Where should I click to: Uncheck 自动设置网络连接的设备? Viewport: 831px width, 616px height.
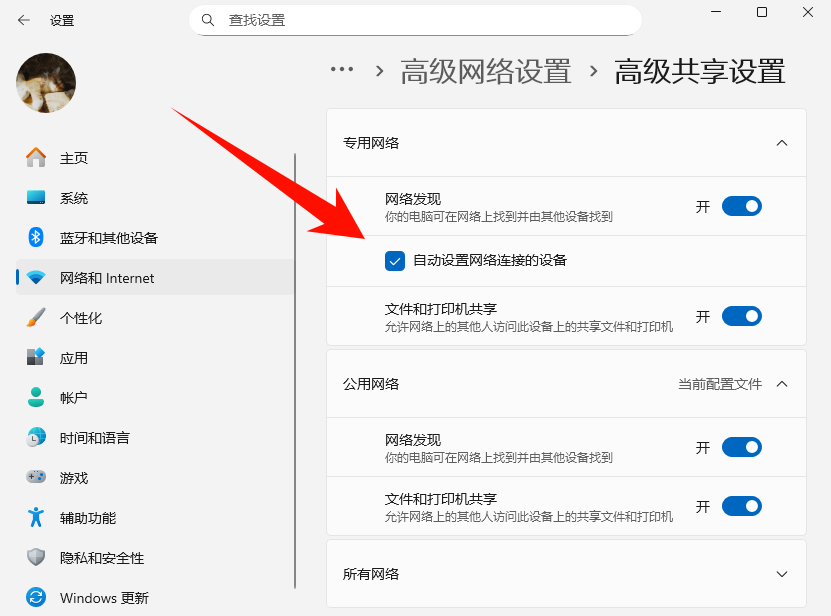click(x=393, y=261)
